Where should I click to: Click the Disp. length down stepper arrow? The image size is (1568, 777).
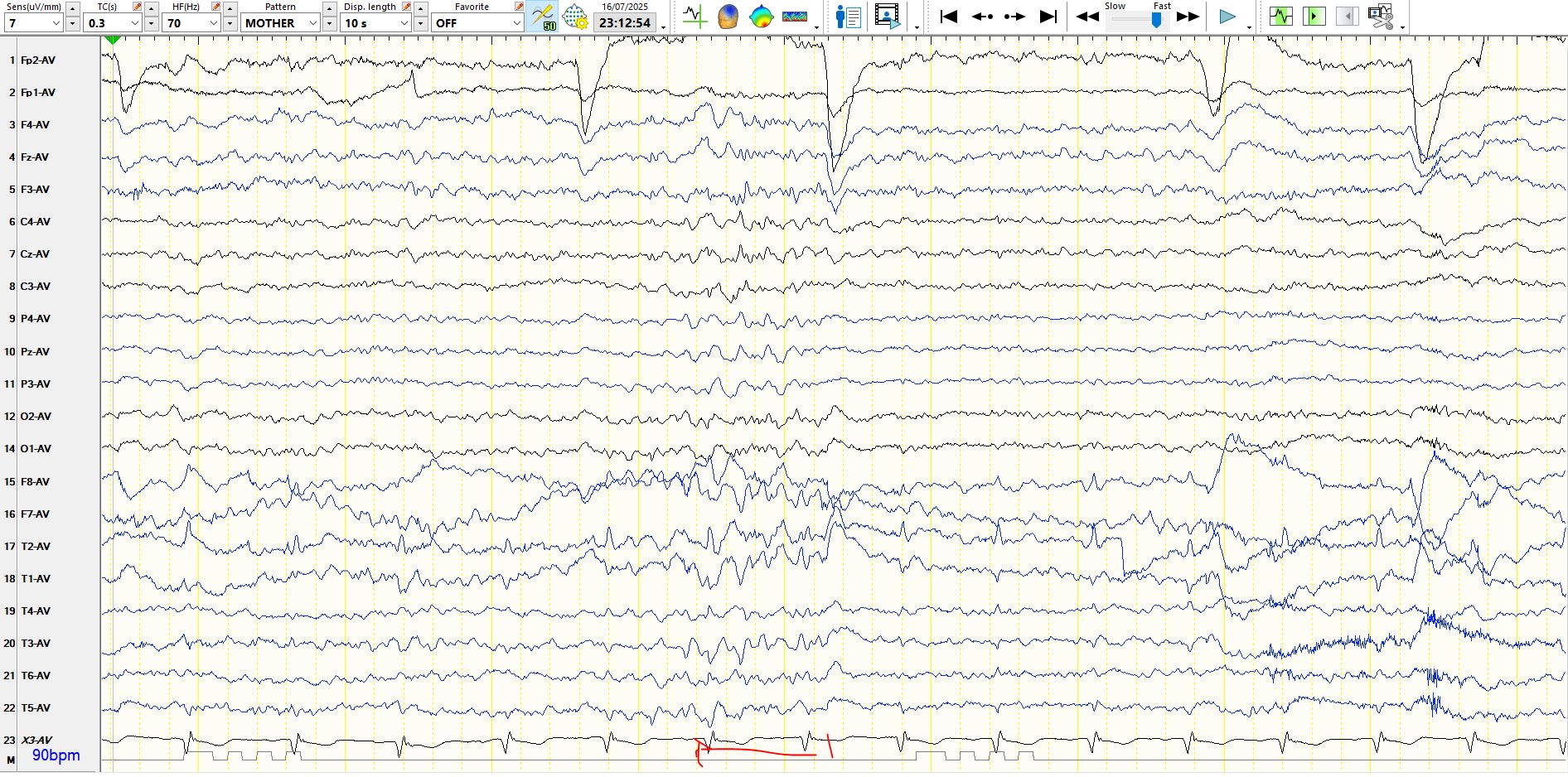point(421,23)
